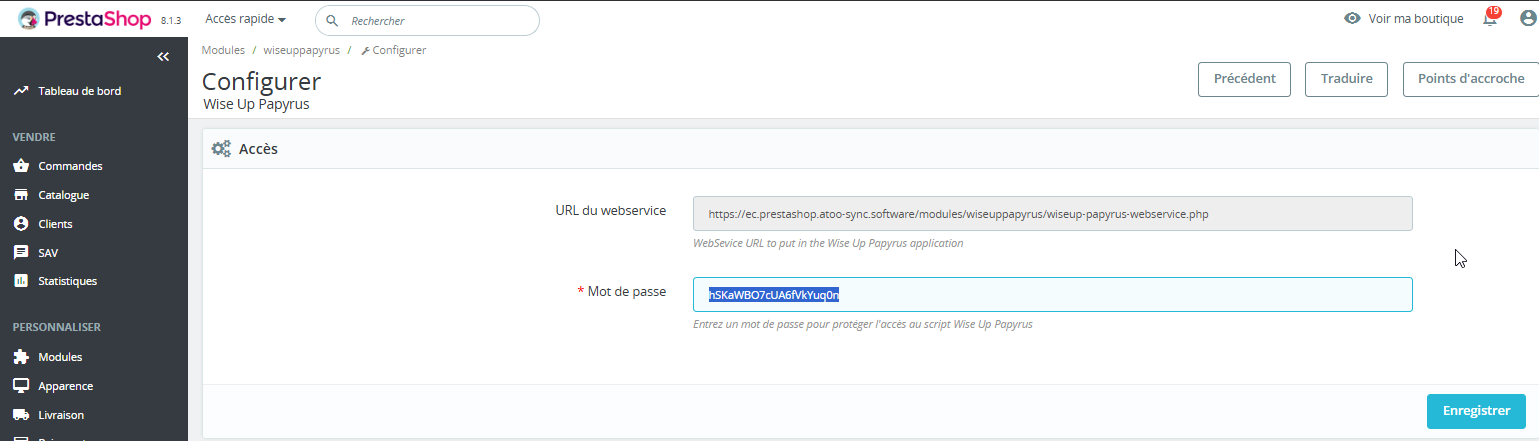
Task: Collapse the sidebar menu
Action: pos(163,57)
